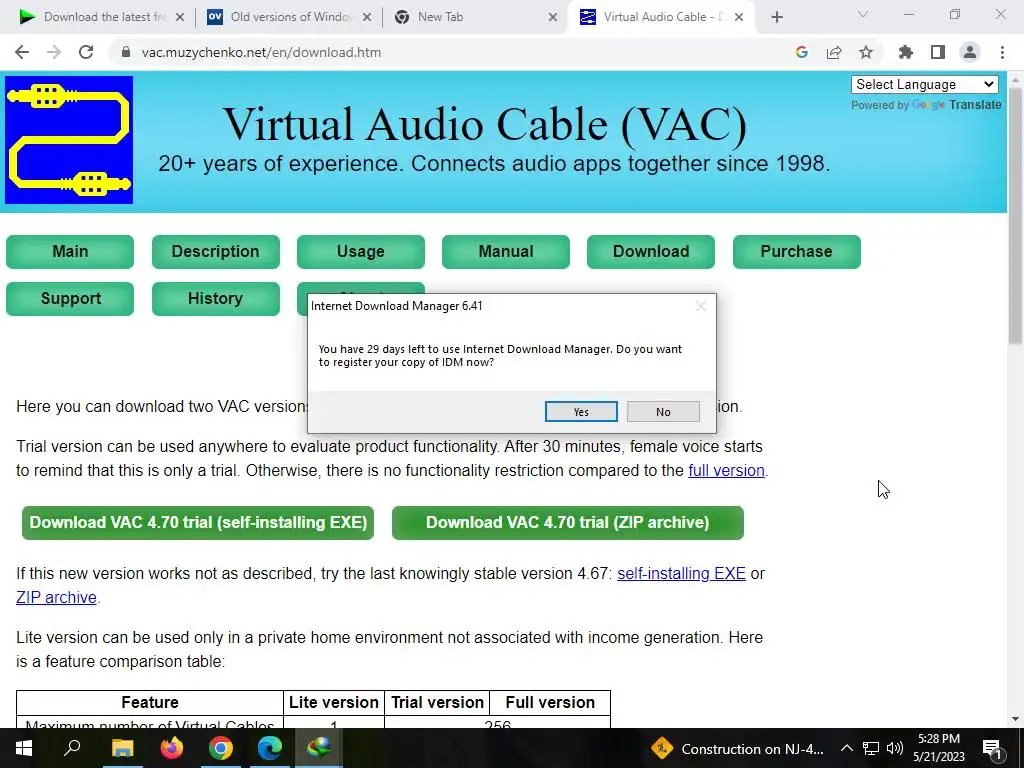Open taskbar search magnifier

[72, 748]
